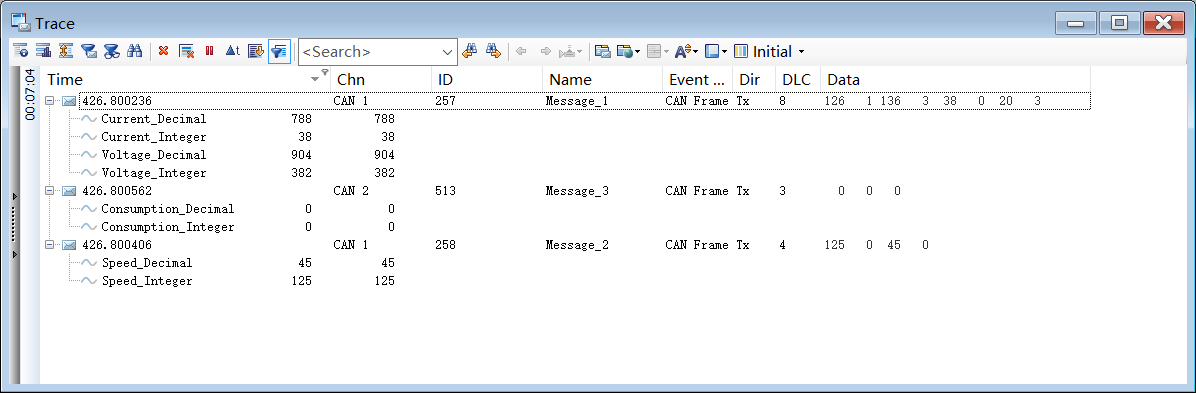Image resolution: width=1196 pixels, height=393 pixels.
Task: Toggle chronological display mode icon
Action: point(256,51)
